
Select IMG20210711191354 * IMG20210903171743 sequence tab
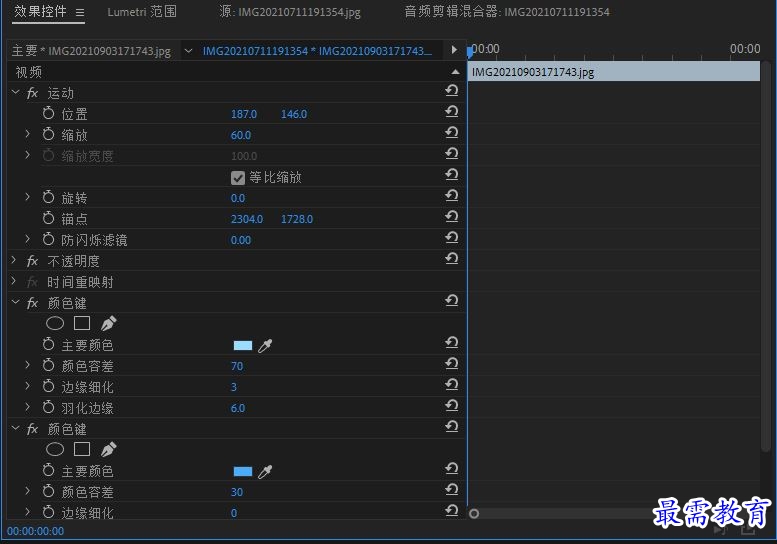coord(317,51)
